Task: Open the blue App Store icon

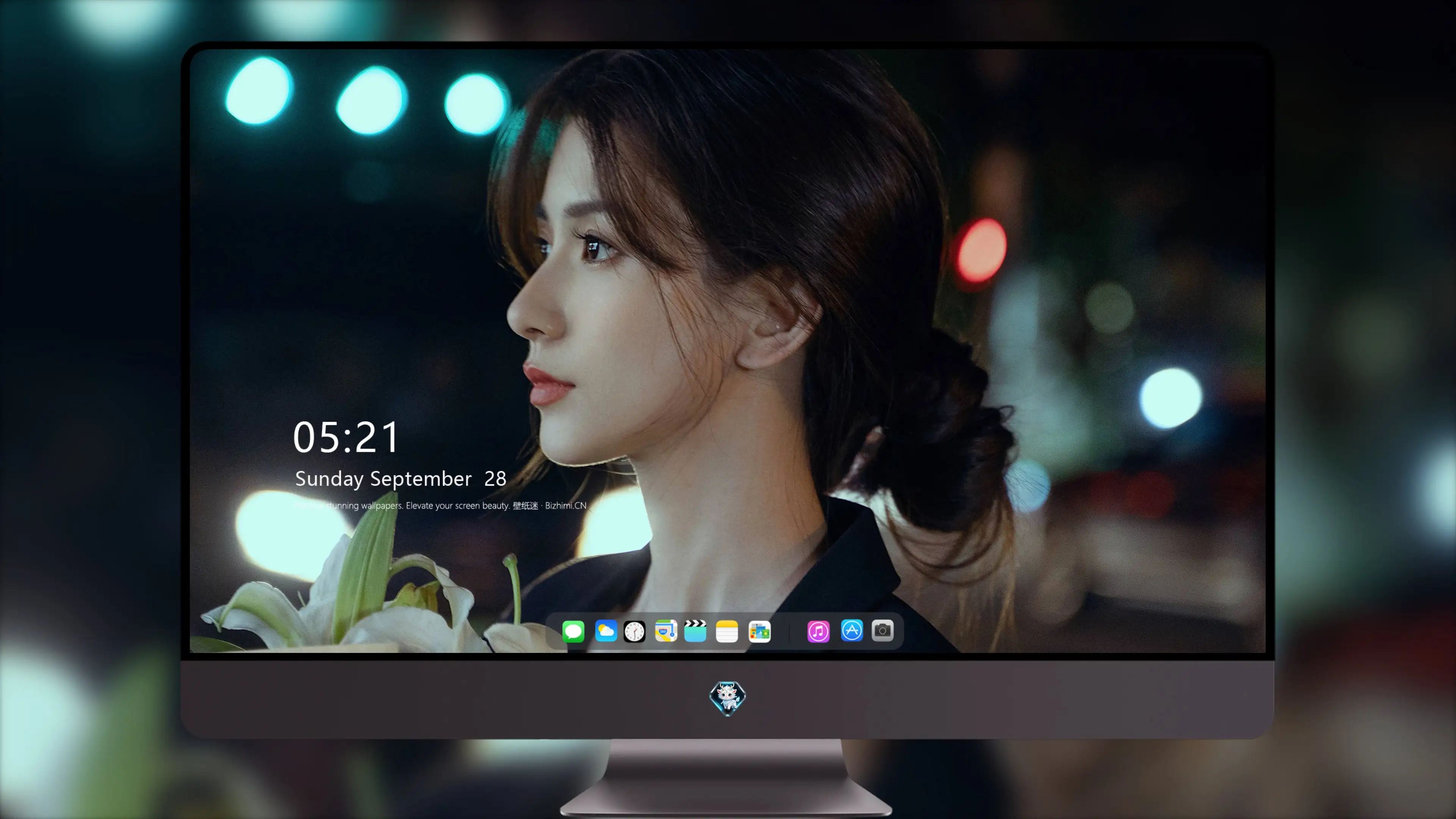Action: pyautogui.click(x=852, y=631)
